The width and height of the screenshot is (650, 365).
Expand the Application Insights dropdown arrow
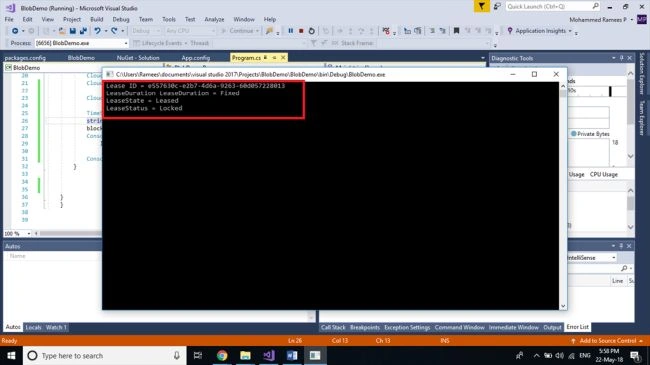[x=570, y=31]
